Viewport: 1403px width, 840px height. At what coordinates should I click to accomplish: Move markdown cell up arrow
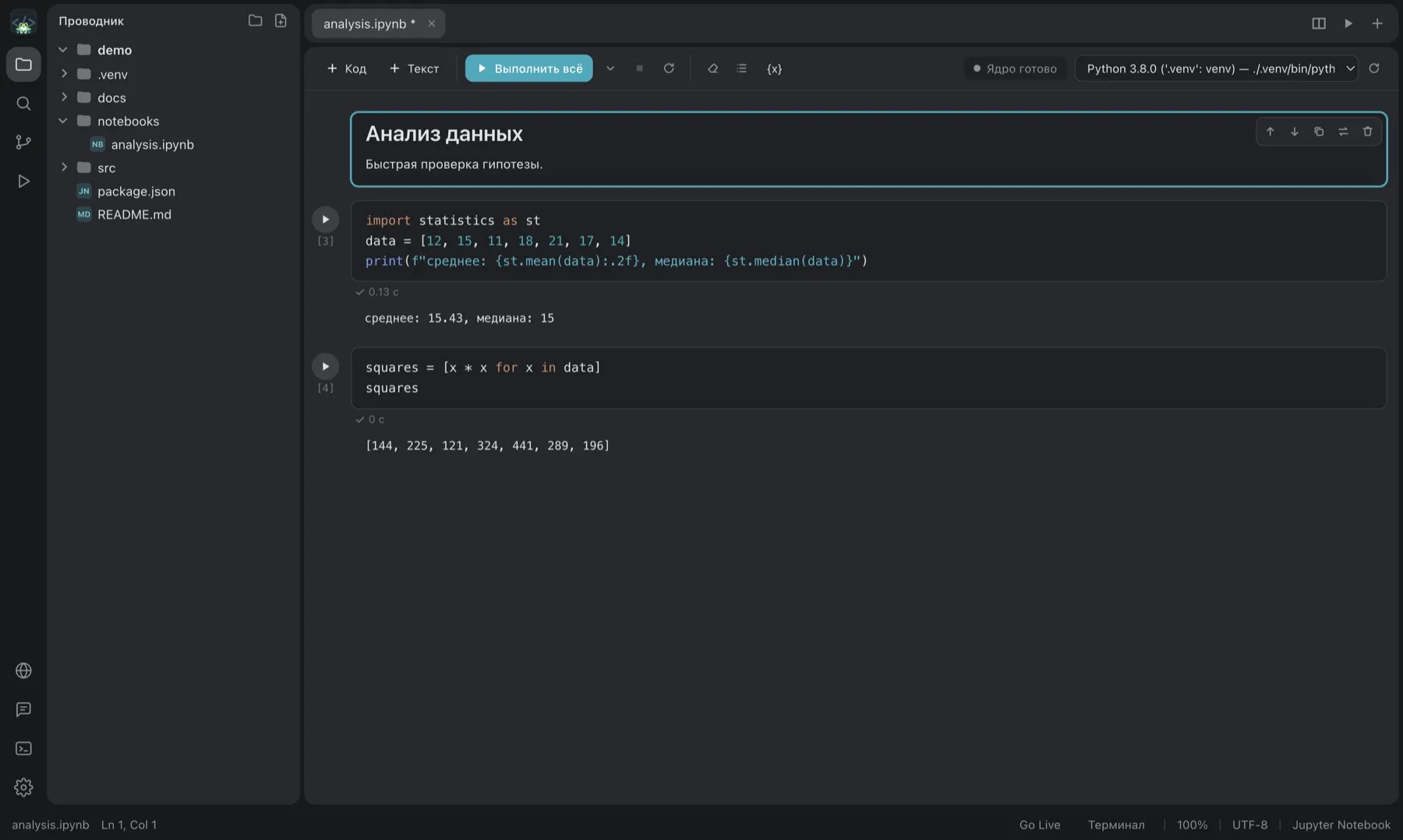tap(1270, 132)
